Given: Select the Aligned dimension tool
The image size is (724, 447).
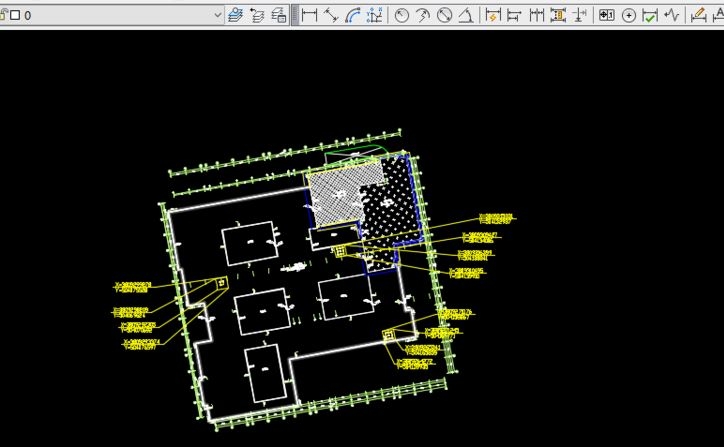Looking at the screenshot, I should 330,15.
